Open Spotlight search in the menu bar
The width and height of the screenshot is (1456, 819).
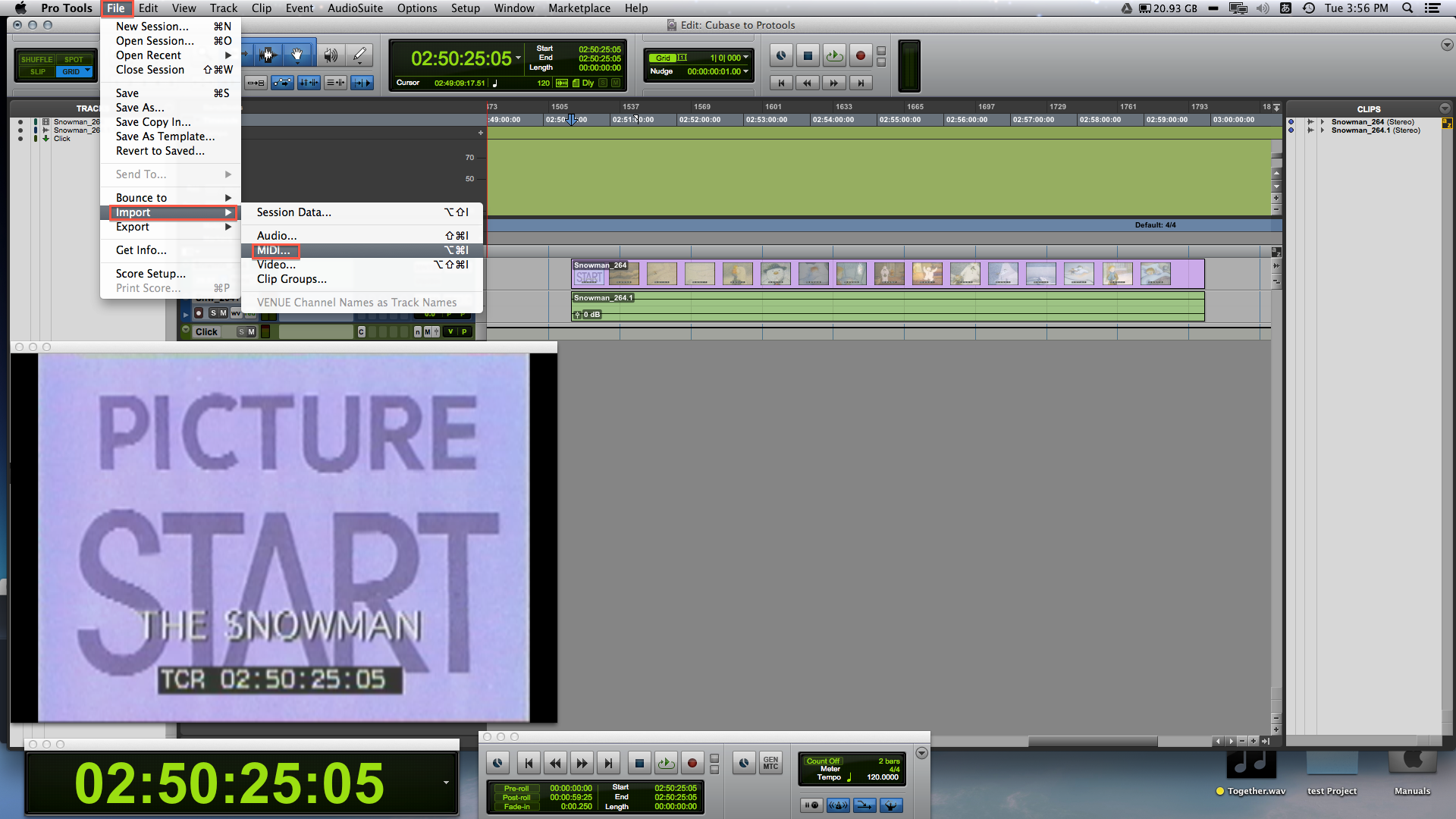1407,8
